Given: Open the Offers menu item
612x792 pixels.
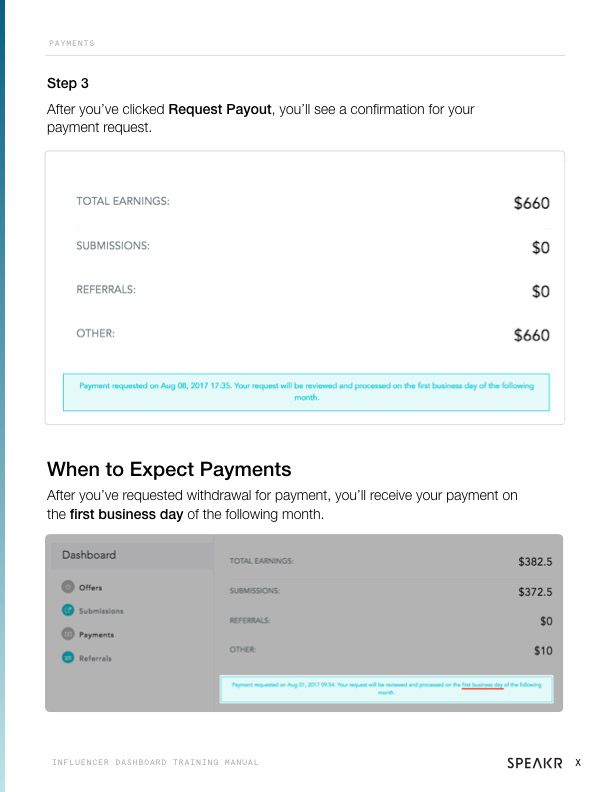Looking at the screenshot, I should (90, 587).
